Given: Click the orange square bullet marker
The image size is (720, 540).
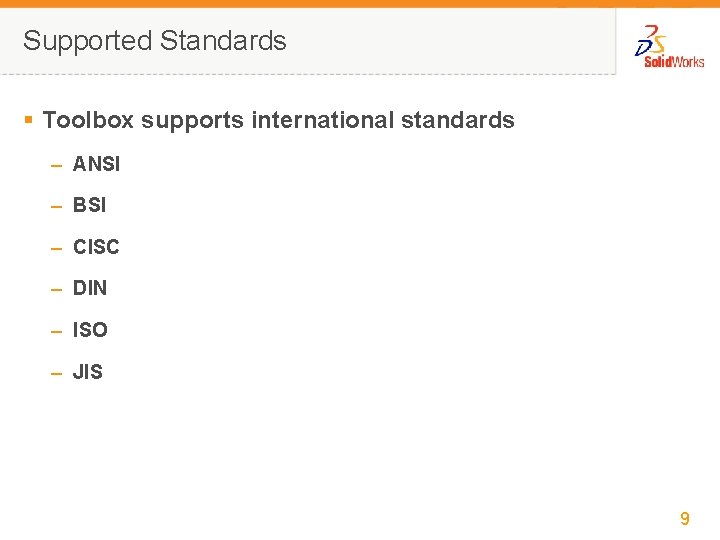Looking at the screenshot, I should 29,120.
